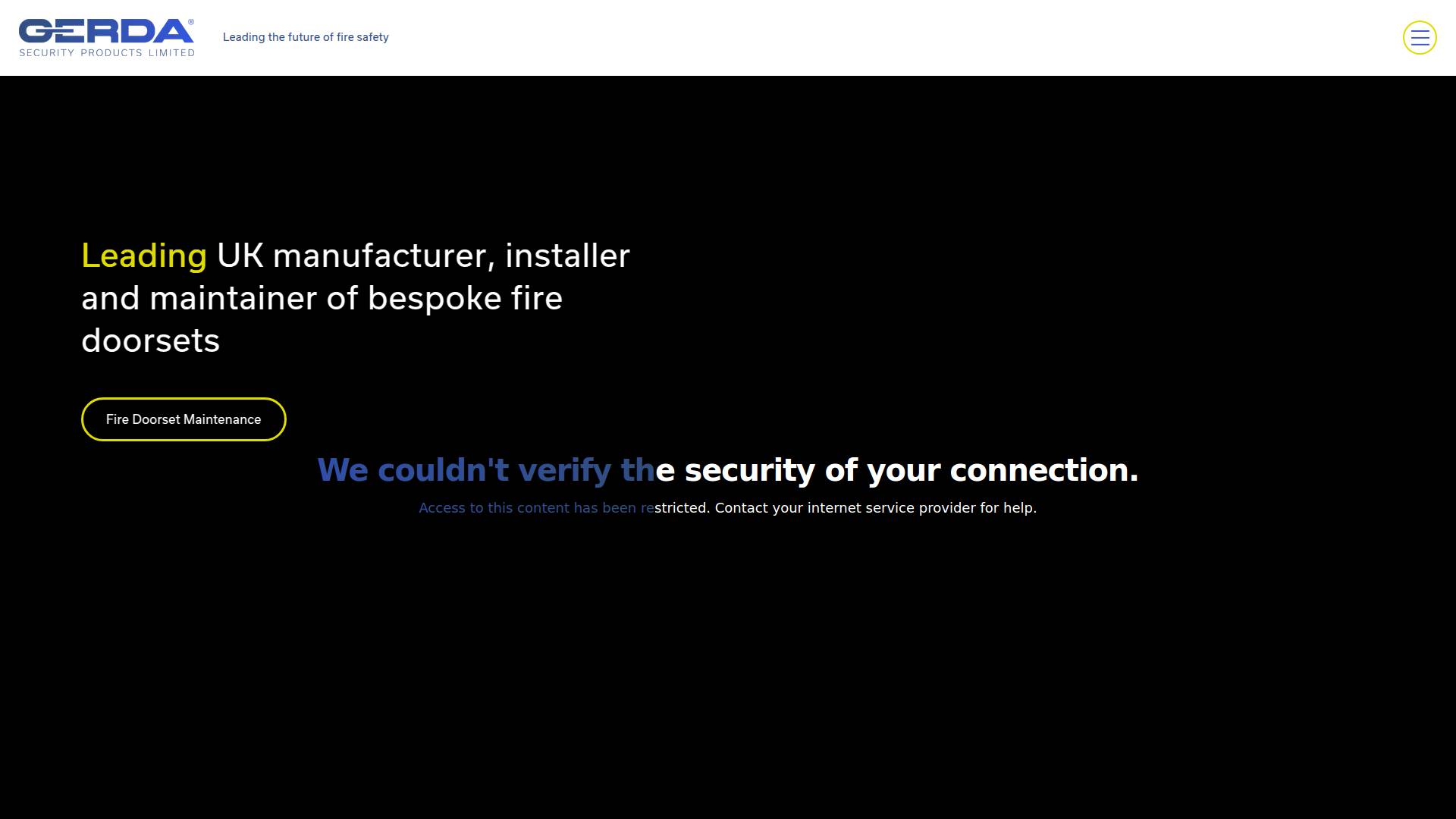Open the hamburger navigation menu
The height and width of the screenshot is (819, 1456).
pos(1420,38)
